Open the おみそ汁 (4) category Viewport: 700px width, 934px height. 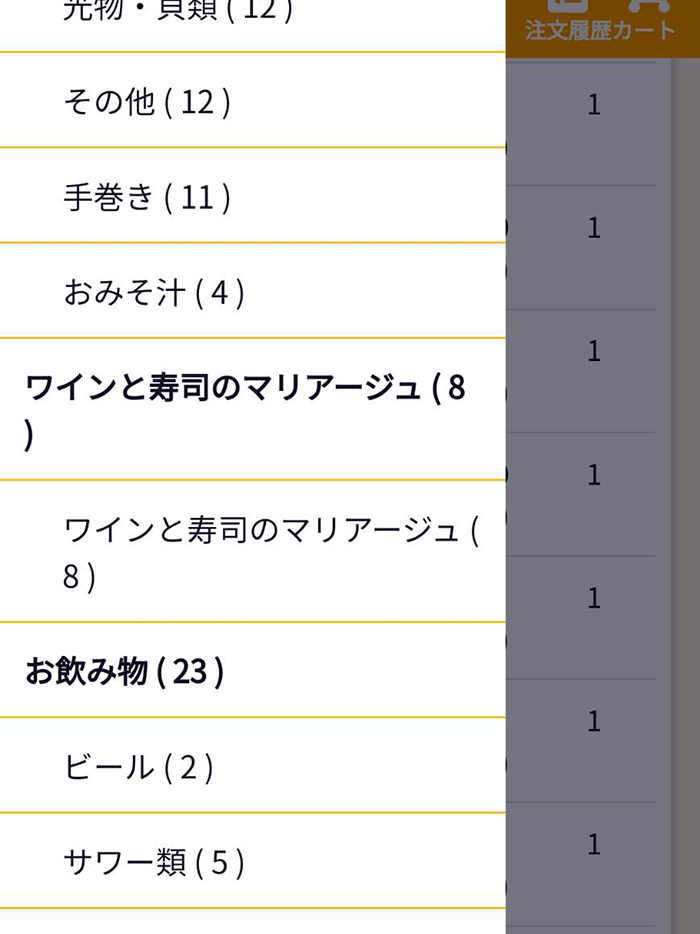pos(153,292)
